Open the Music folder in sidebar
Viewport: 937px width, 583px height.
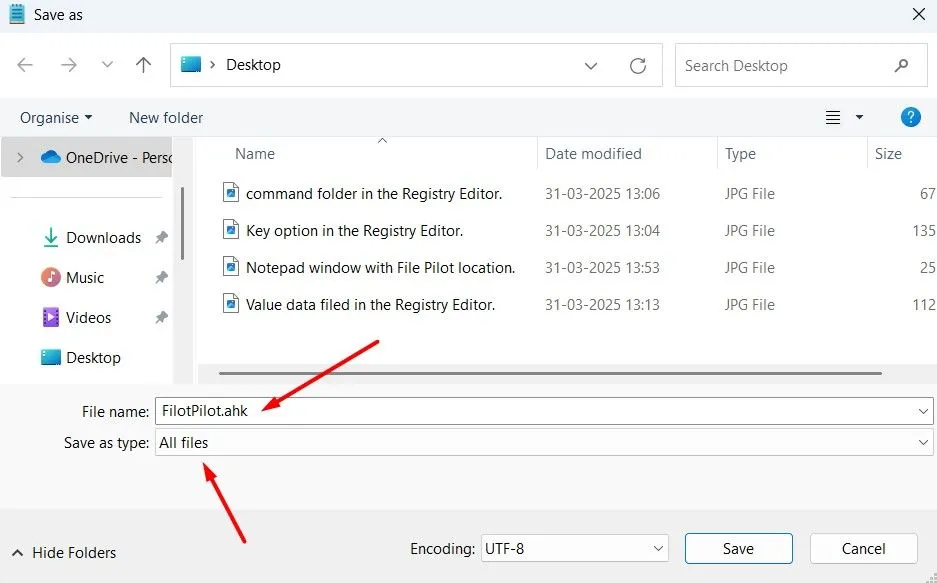[85, 278]
